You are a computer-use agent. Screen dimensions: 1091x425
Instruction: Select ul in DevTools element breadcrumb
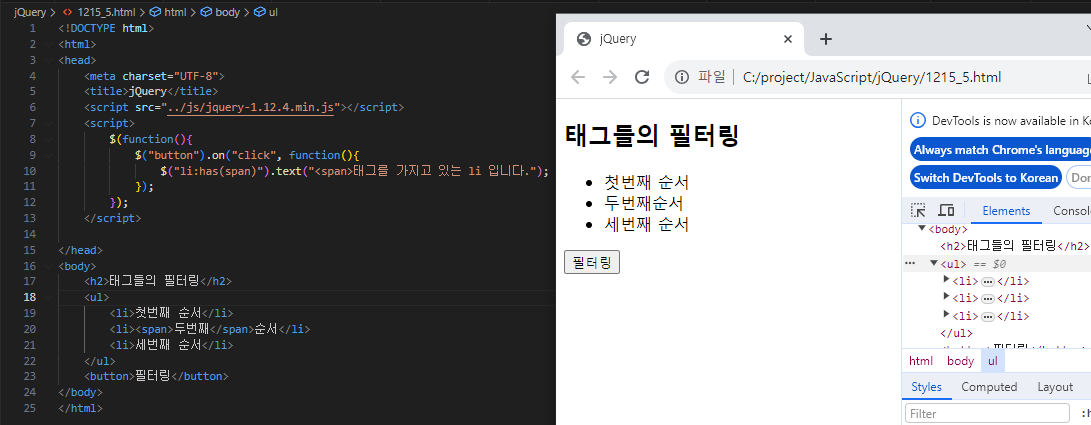(x=993, y=361)
